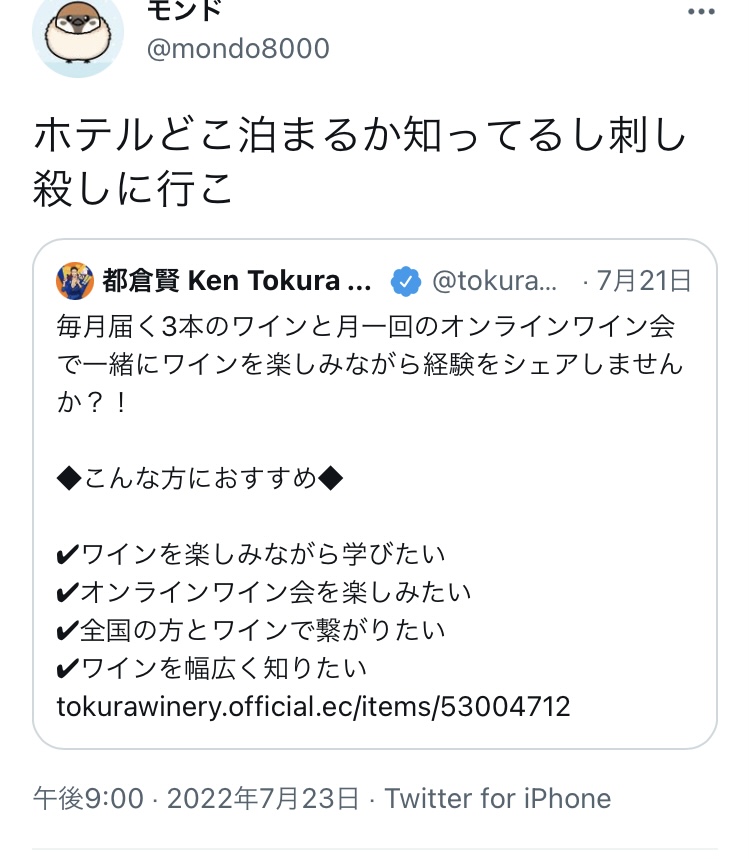Image resolution: width=750 pixels, height=859 pixels.
Task: Click the blue verified badge
Action: click(404, 282)
